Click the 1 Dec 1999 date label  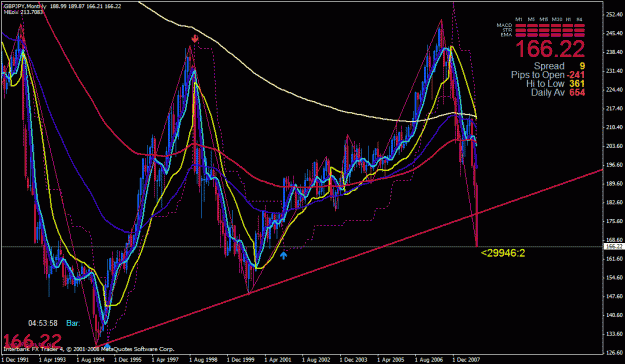[240, 360]
